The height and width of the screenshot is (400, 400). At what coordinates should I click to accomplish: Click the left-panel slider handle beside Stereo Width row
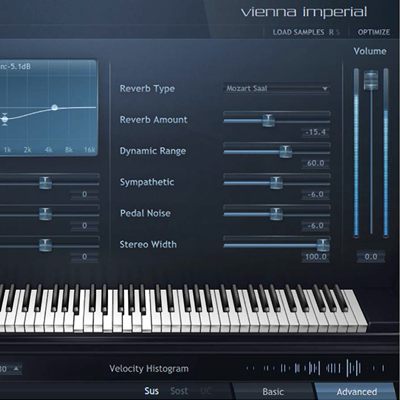coord(45,245)
